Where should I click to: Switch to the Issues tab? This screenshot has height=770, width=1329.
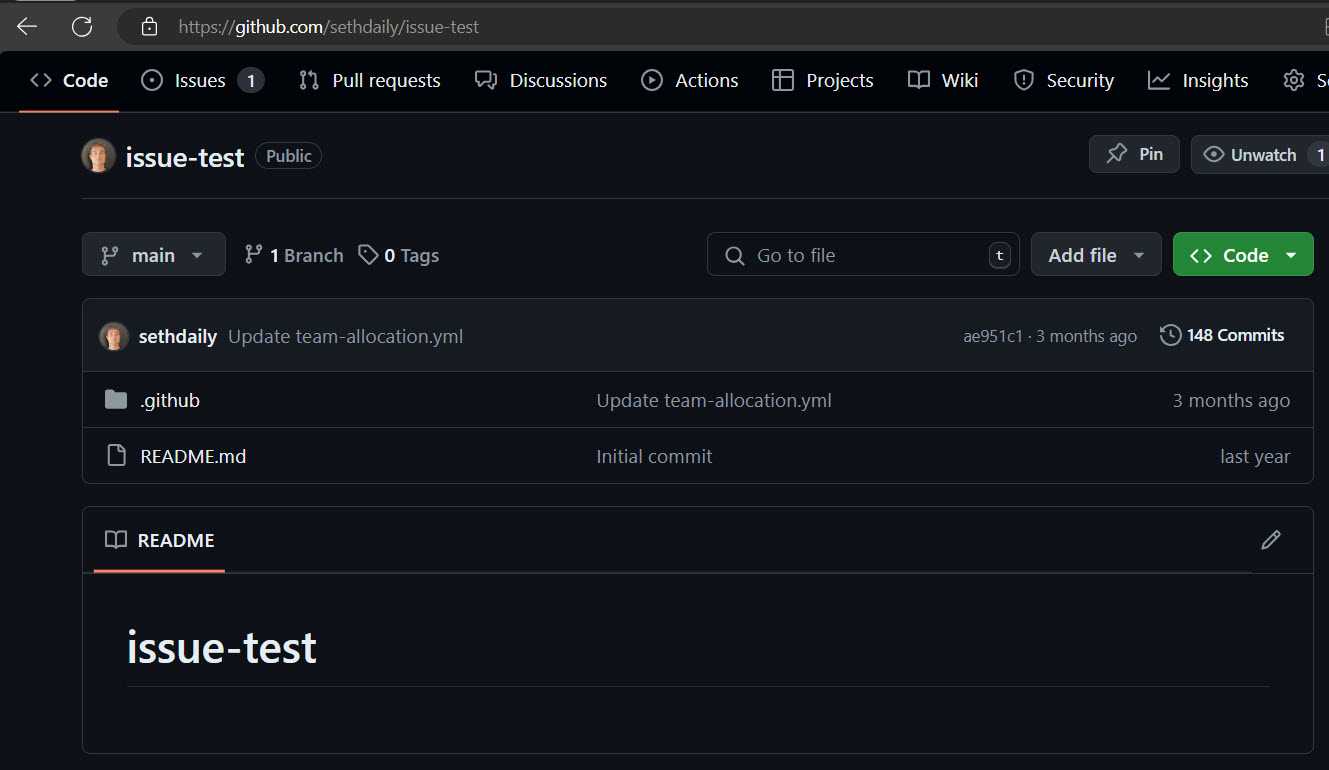(x=200, y=81)
